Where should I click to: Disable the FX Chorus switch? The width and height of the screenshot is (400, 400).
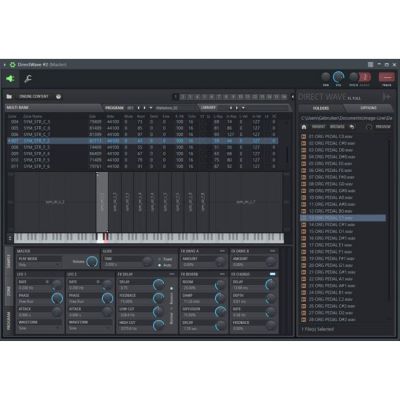[273, 274]
